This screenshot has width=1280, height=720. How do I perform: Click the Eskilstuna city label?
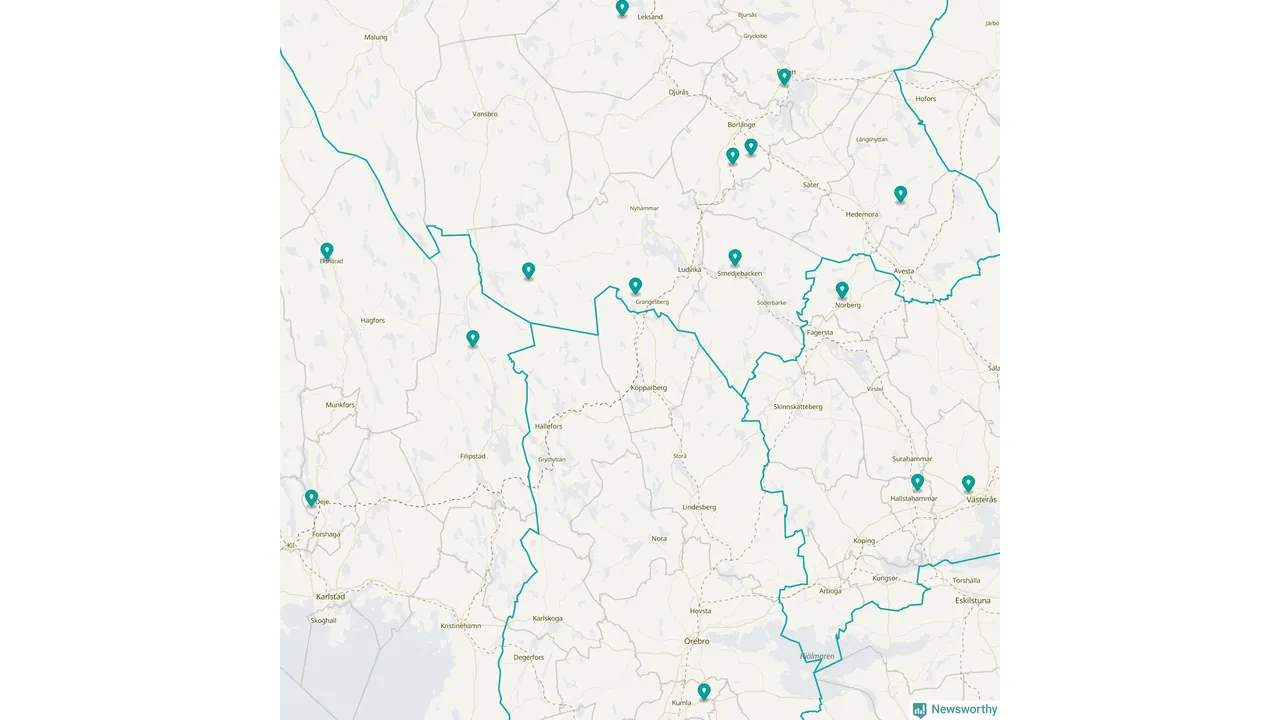pyautogui.click(x=972, y=601)
